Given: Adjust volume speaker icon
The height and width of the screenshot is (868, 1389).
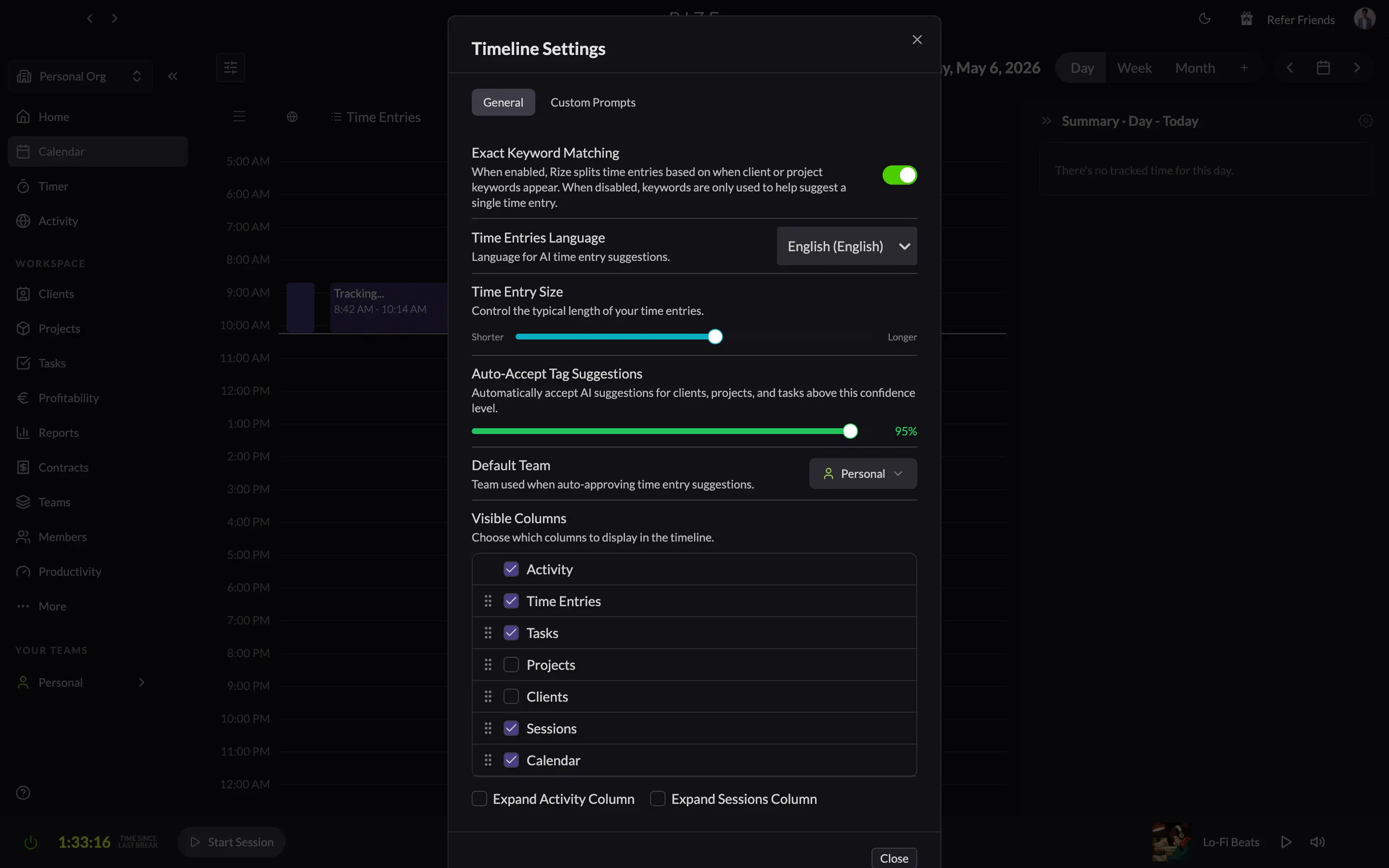Looking at the screenshot, I should coord(1317,841).
